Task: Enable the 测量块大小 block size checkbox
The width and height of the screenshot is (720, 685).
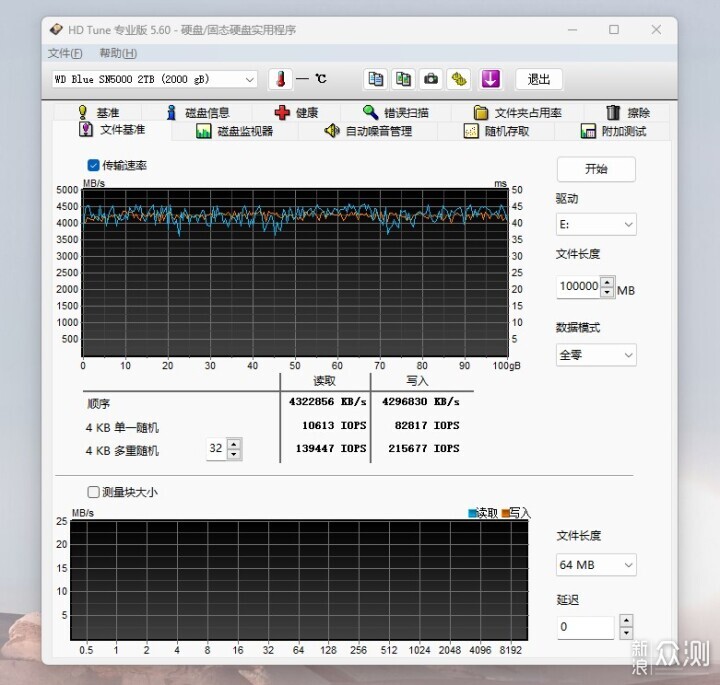Action: [x=93, y=492]
